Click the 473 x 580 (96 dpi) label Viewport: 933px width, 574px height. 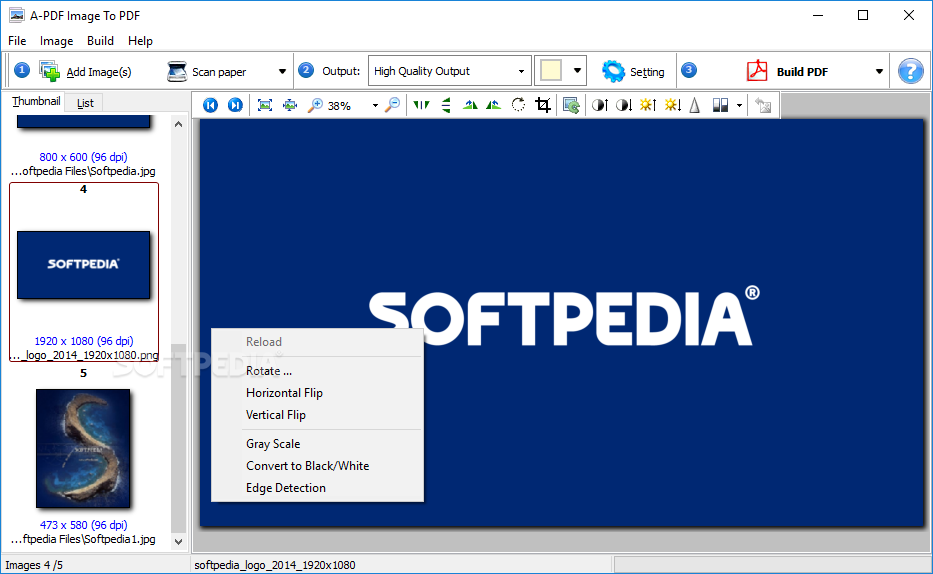pyautogui.click(x=83, y=525)
